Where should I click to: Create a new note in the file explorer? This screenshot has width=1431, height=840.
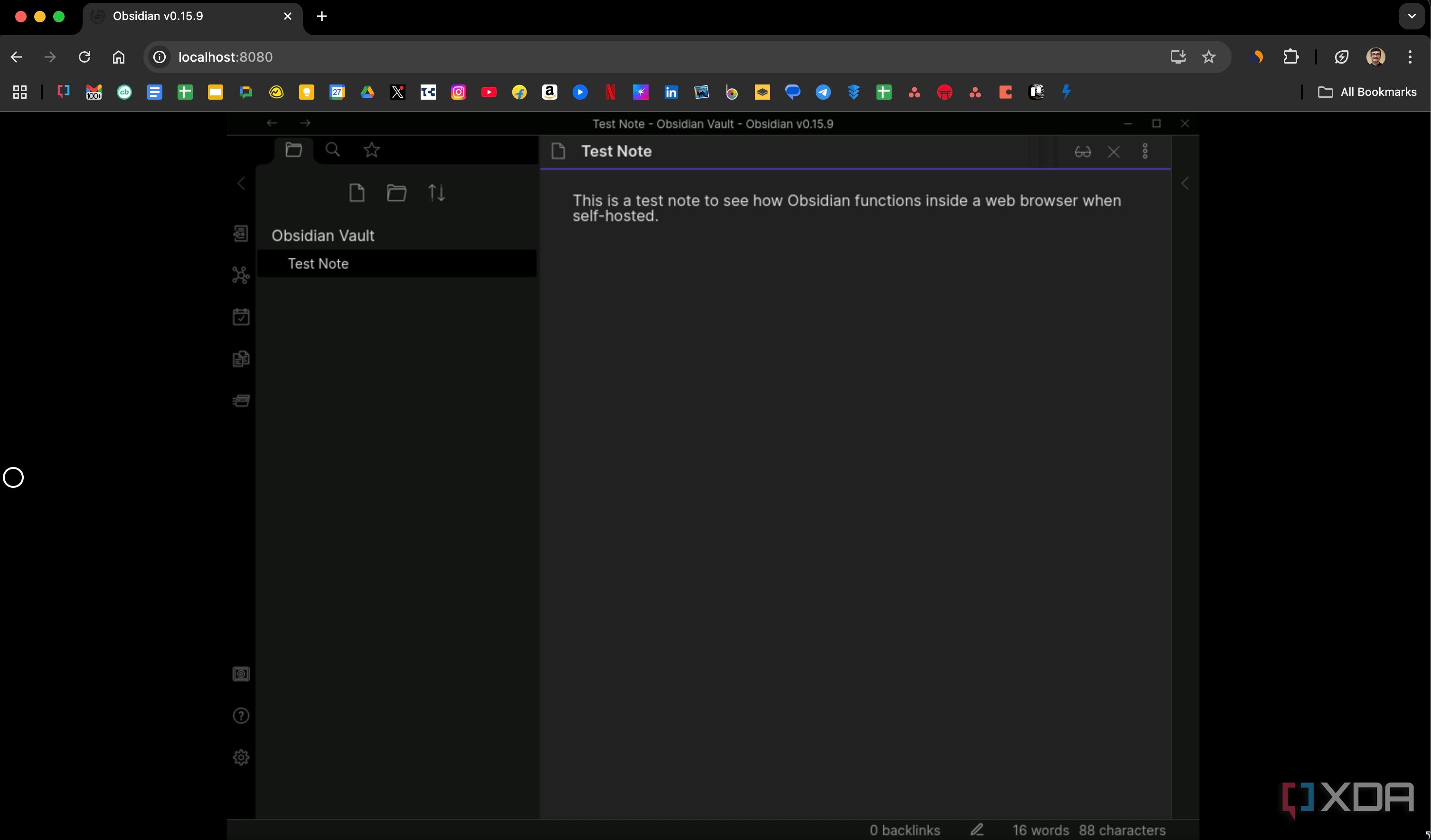357,193
